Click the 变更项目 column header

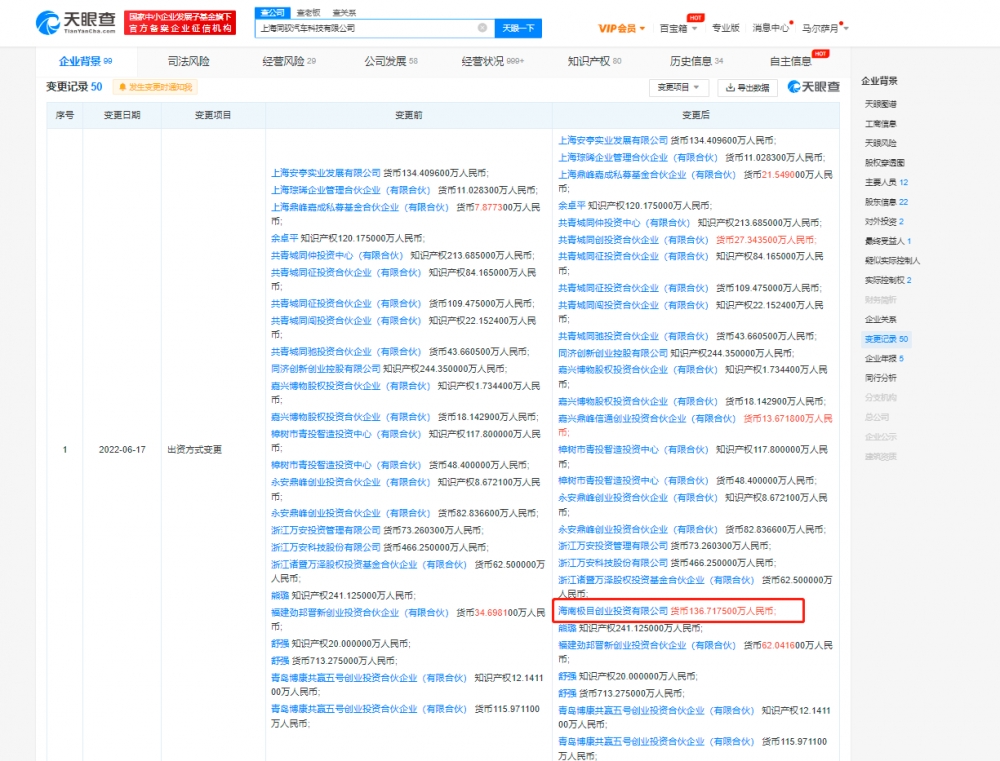coord(213,115)
